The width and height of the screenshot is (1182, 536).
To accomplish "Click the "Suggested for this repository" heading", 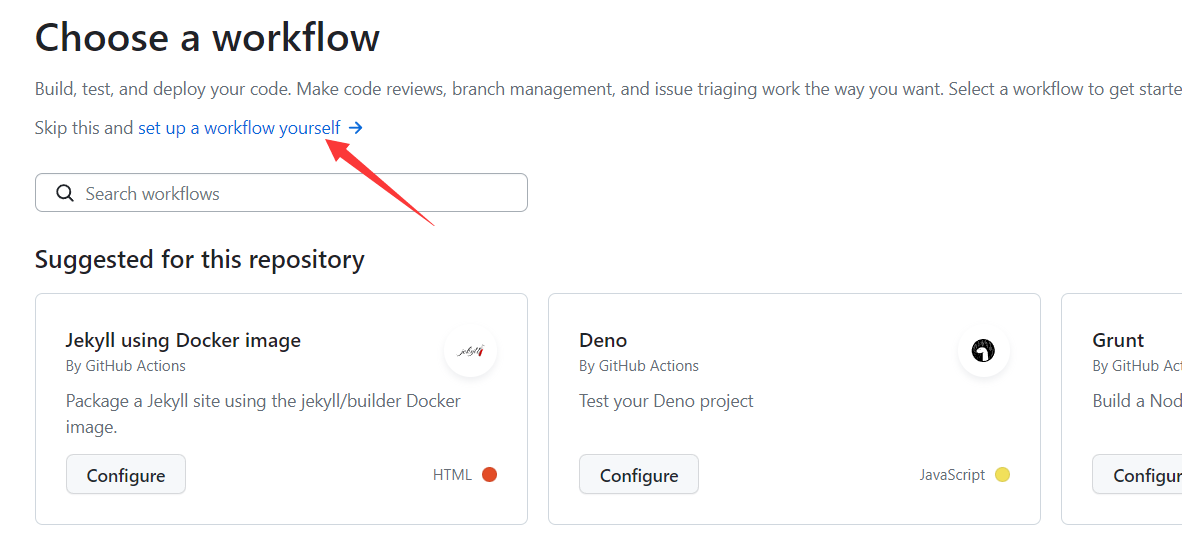I will coord(200,260).
